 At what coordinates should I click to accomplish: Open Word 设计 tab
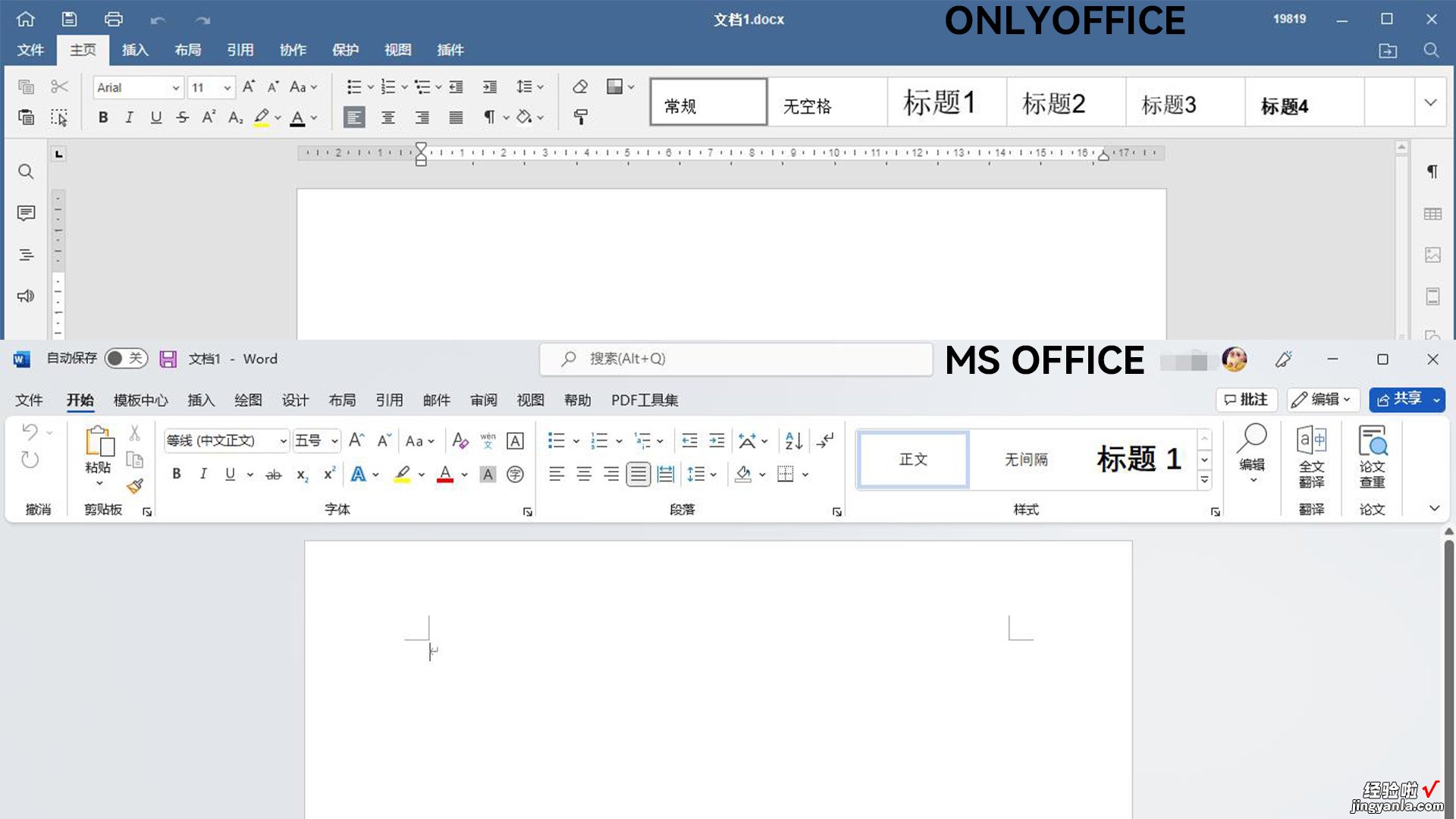[x=295, y=400]
